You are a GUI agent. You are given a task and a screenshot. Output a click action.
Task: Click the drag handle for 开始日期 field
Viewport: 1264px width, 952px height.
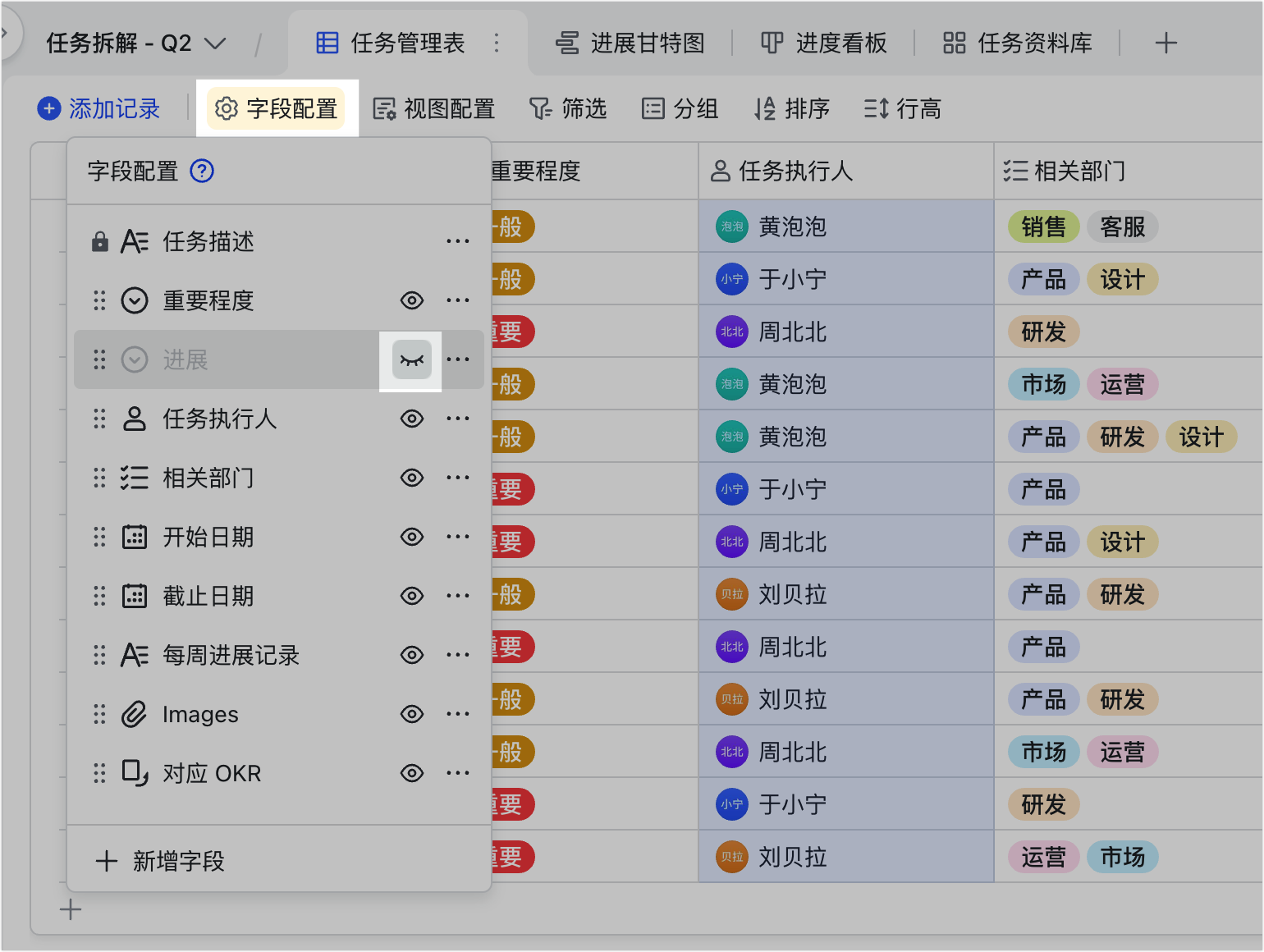(x=99, y=537)
